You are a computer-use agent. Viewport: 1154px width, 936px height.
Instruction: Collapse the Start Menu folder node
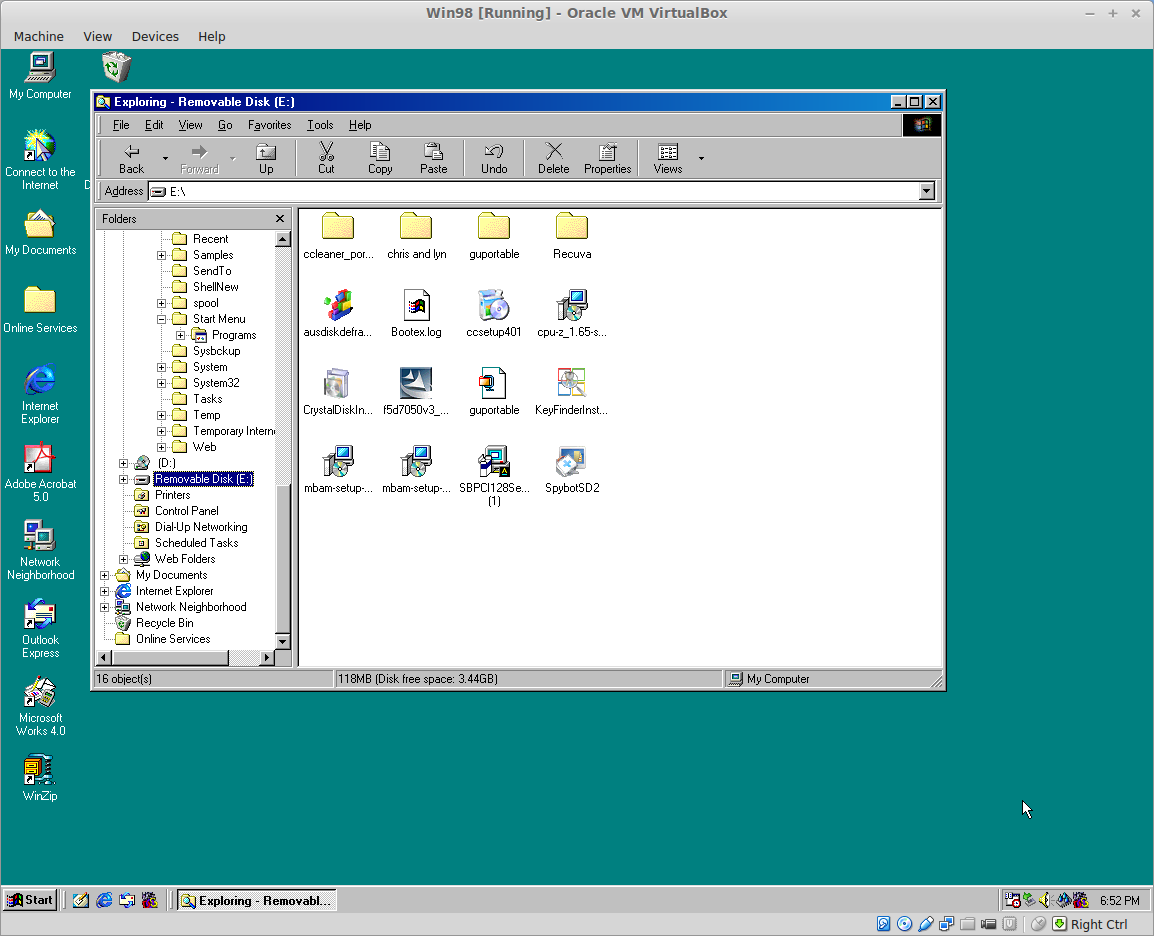tap(161, 319)
